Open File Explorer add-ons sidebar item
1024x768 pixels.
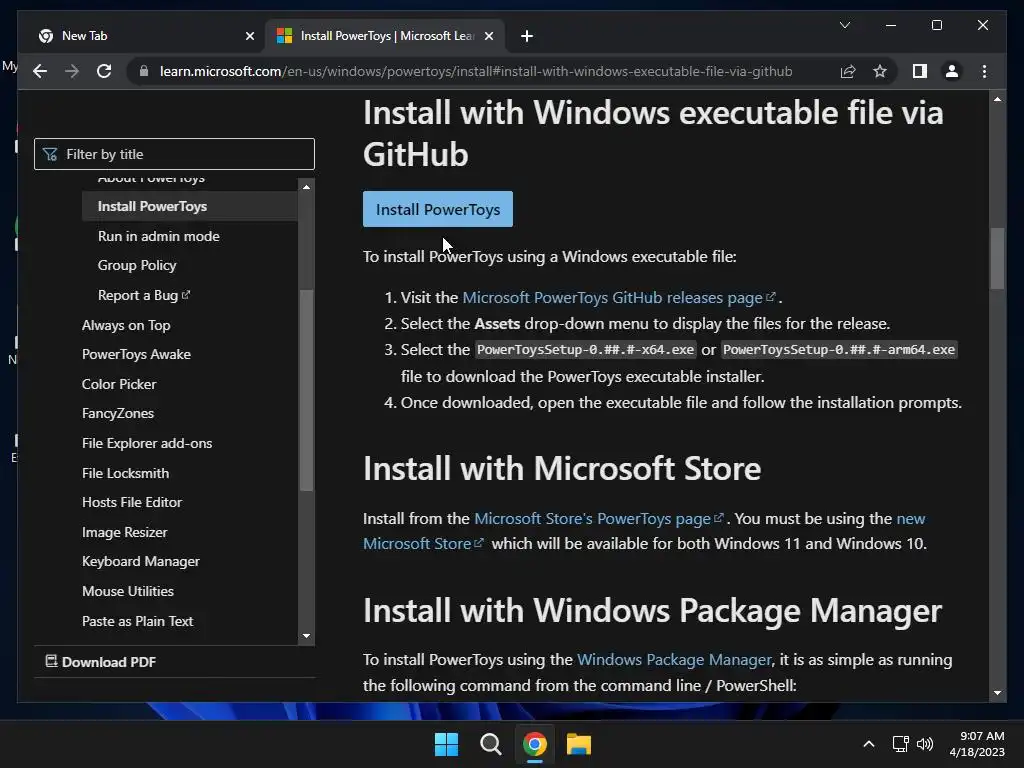(x=147, y=443)
